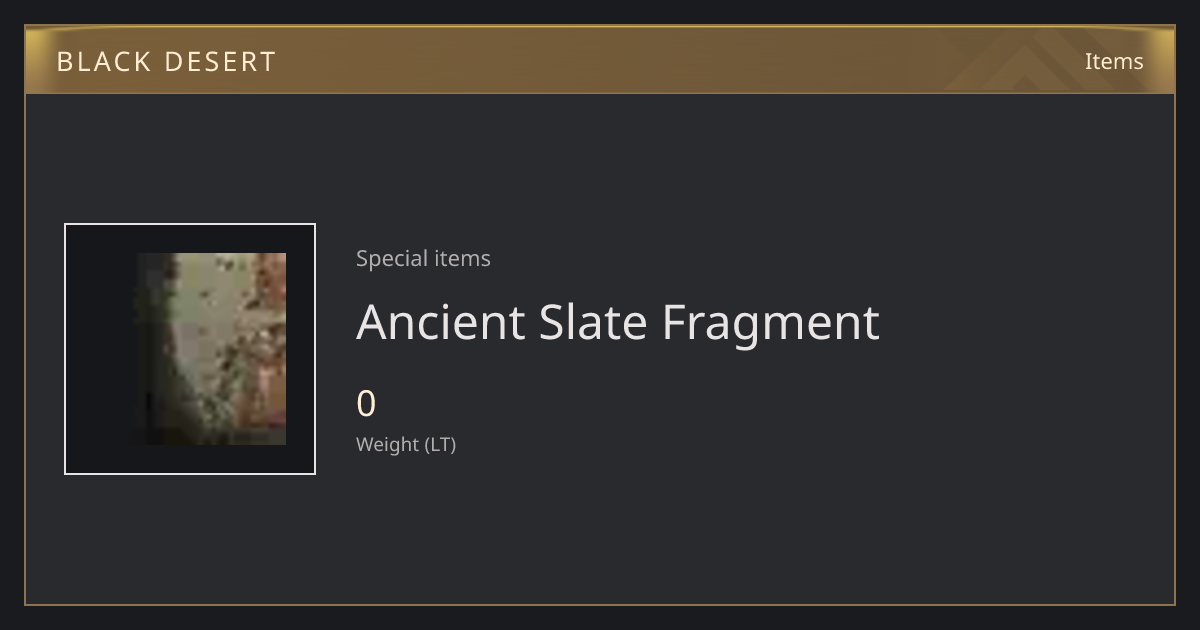Click the word Slate in the item name

click(x=594, y=322)
